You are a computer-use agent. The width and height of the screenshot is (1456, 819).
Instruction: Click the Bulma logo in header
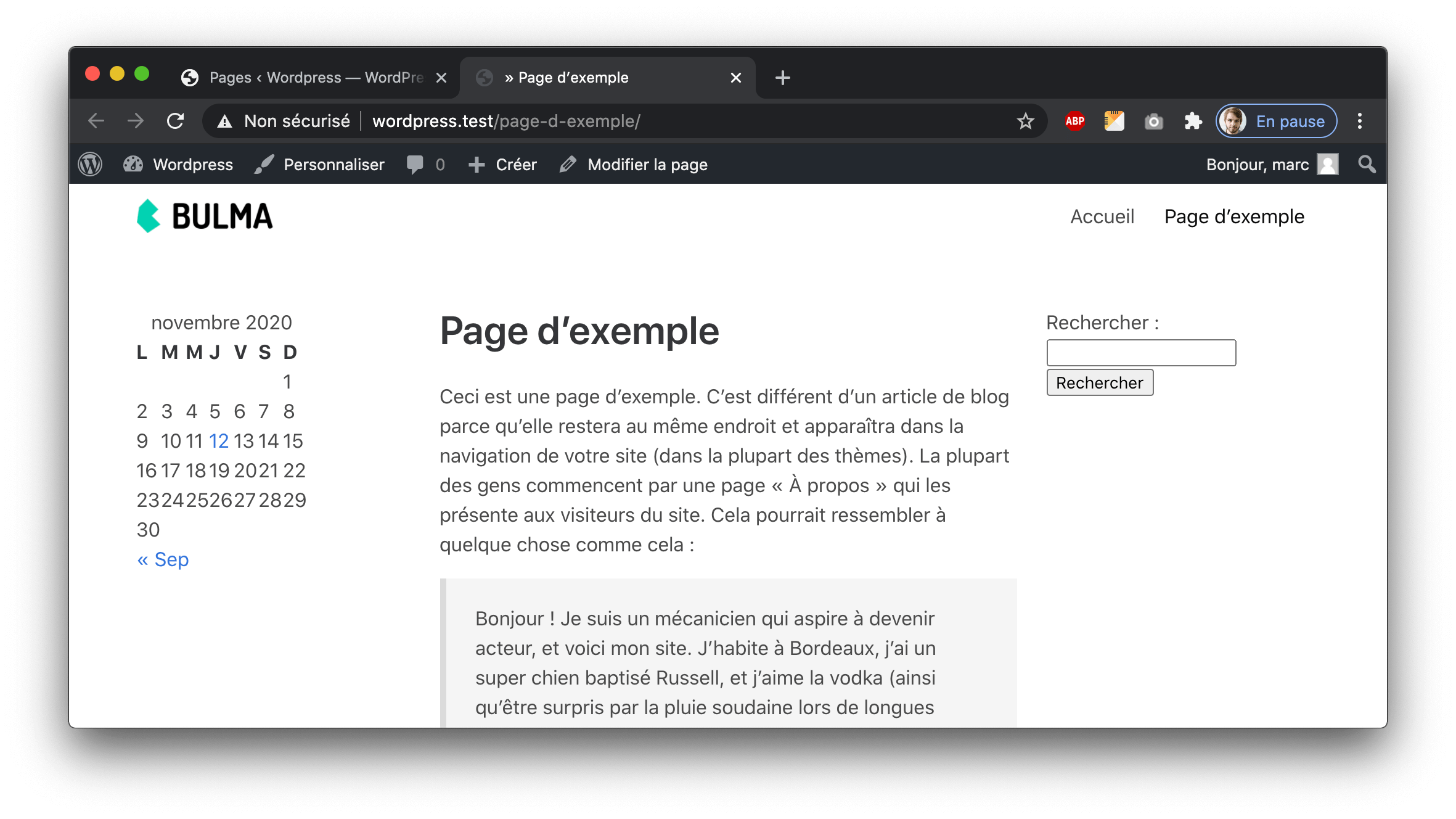pyautogui.click(x=205, y=216)
